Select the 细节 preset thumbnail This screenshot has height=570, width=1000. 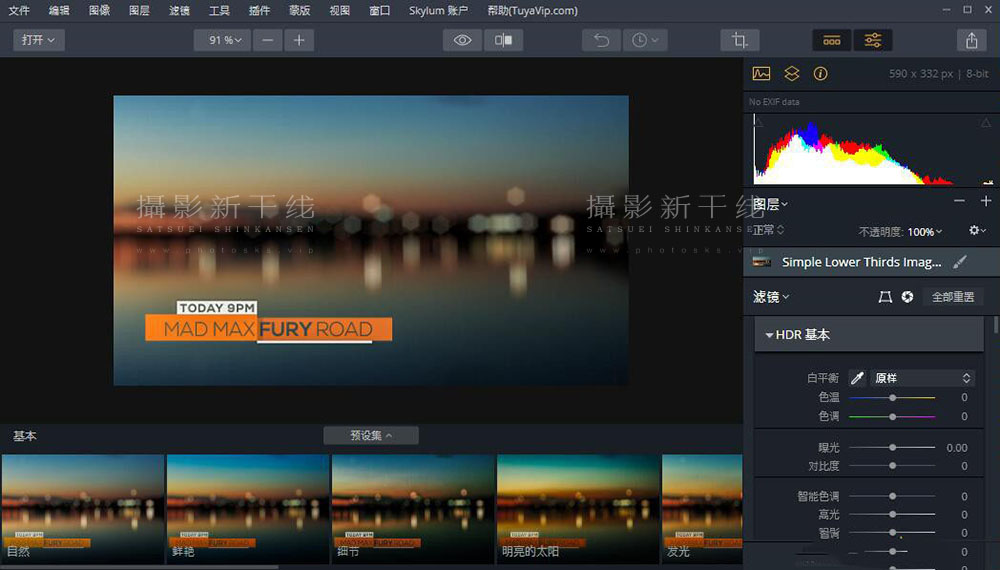413,509
